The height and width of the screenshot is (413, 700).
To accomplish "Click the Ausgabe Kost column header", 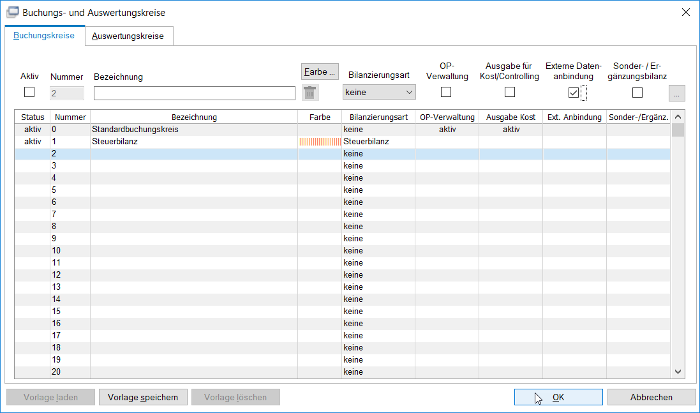I will (511, 117).
